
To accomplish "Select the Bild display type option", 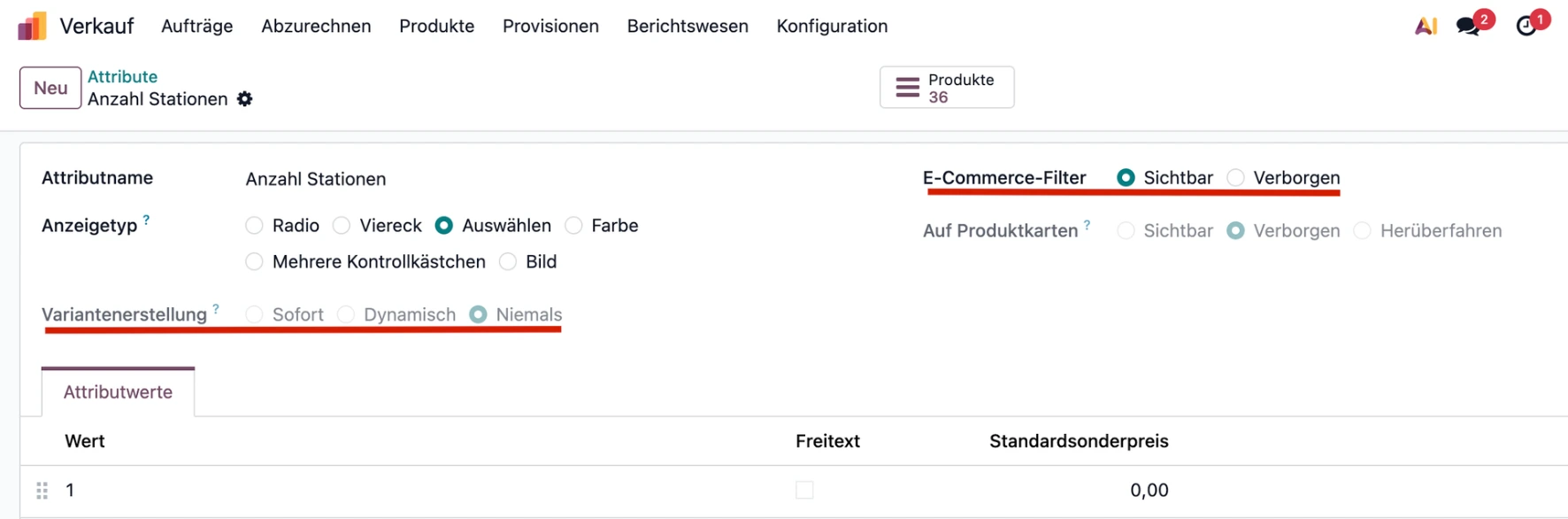I will point(508,261).
